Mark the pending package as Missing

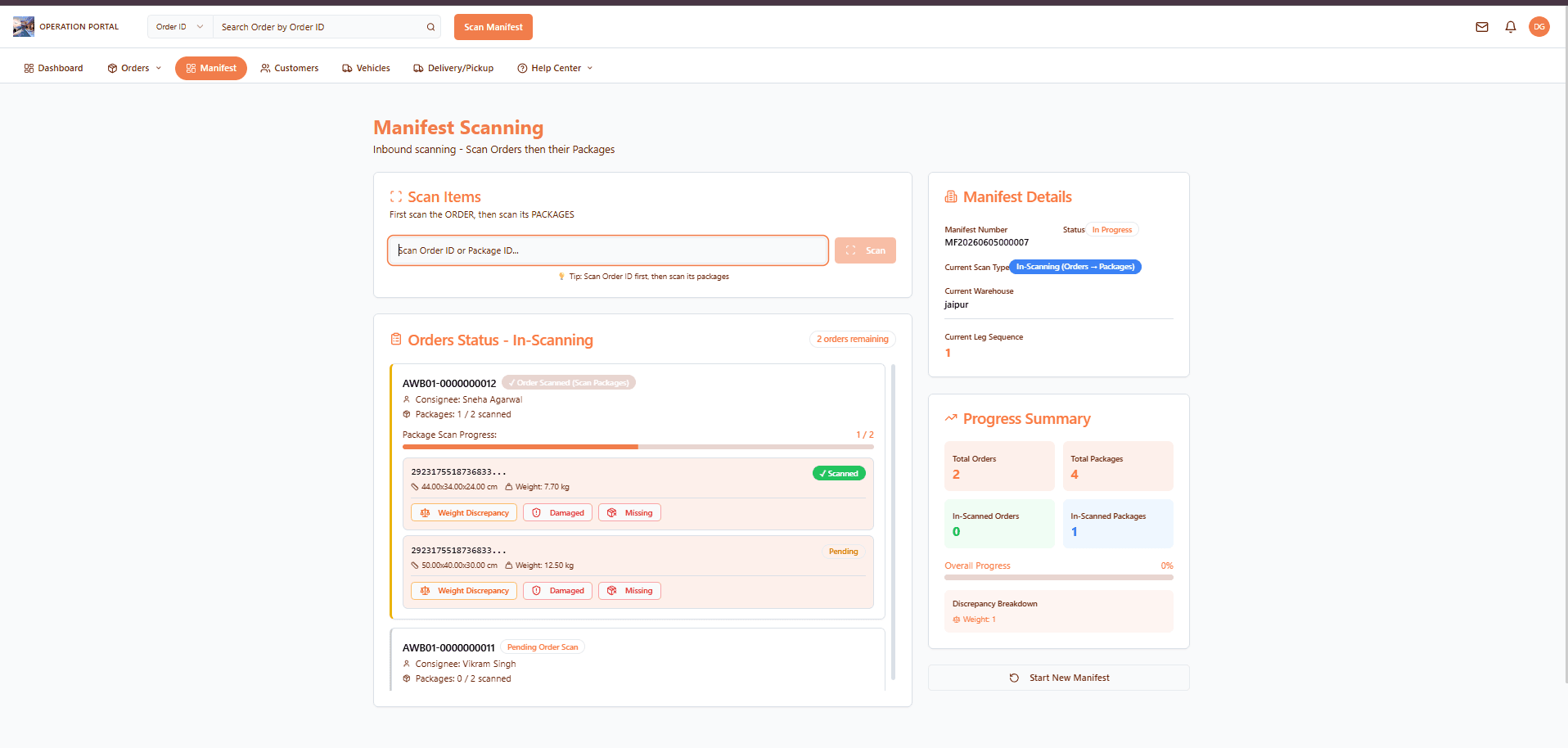coord(629,591)
